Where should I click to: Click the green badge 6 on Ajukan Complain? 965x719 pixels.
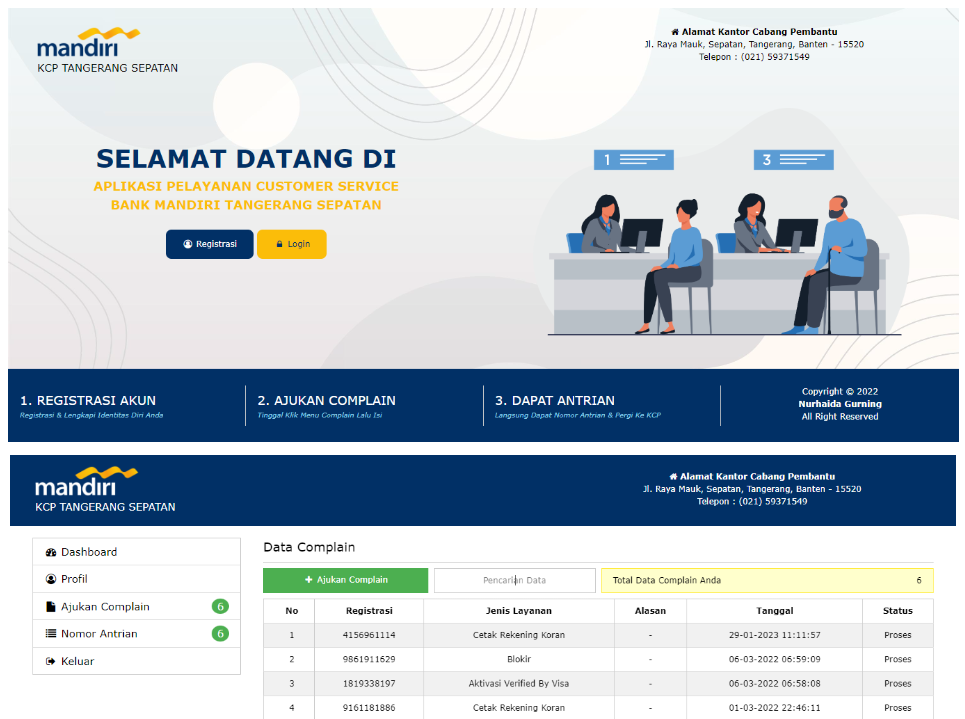coord(220,606)
